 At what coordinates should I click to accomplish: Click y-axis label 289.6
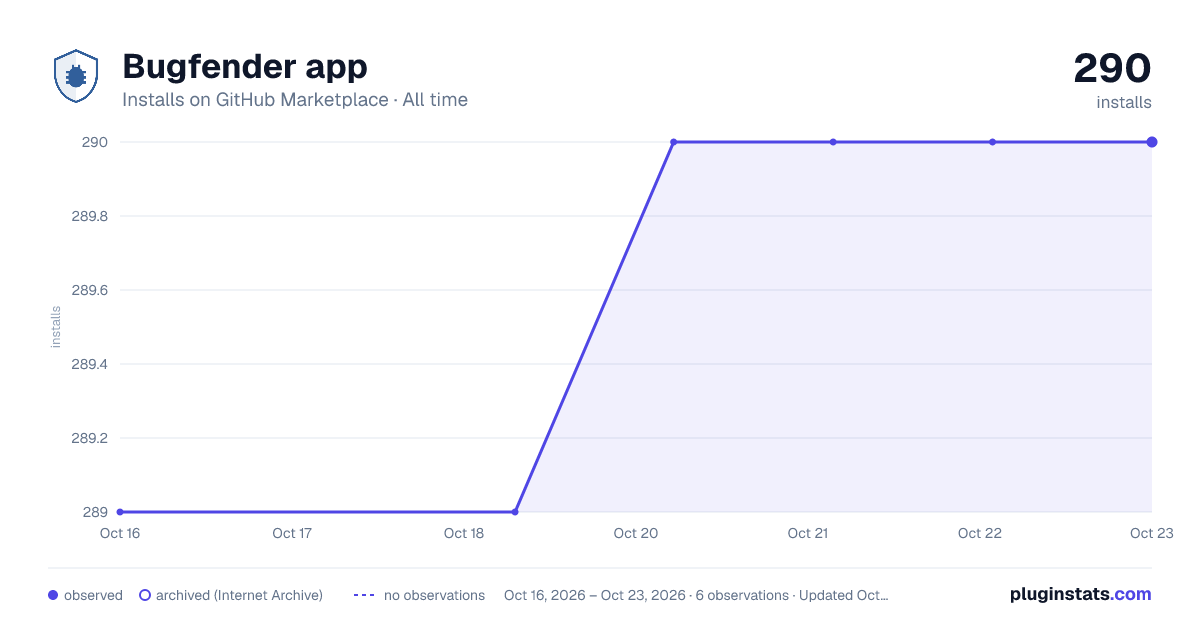(89, 290)
